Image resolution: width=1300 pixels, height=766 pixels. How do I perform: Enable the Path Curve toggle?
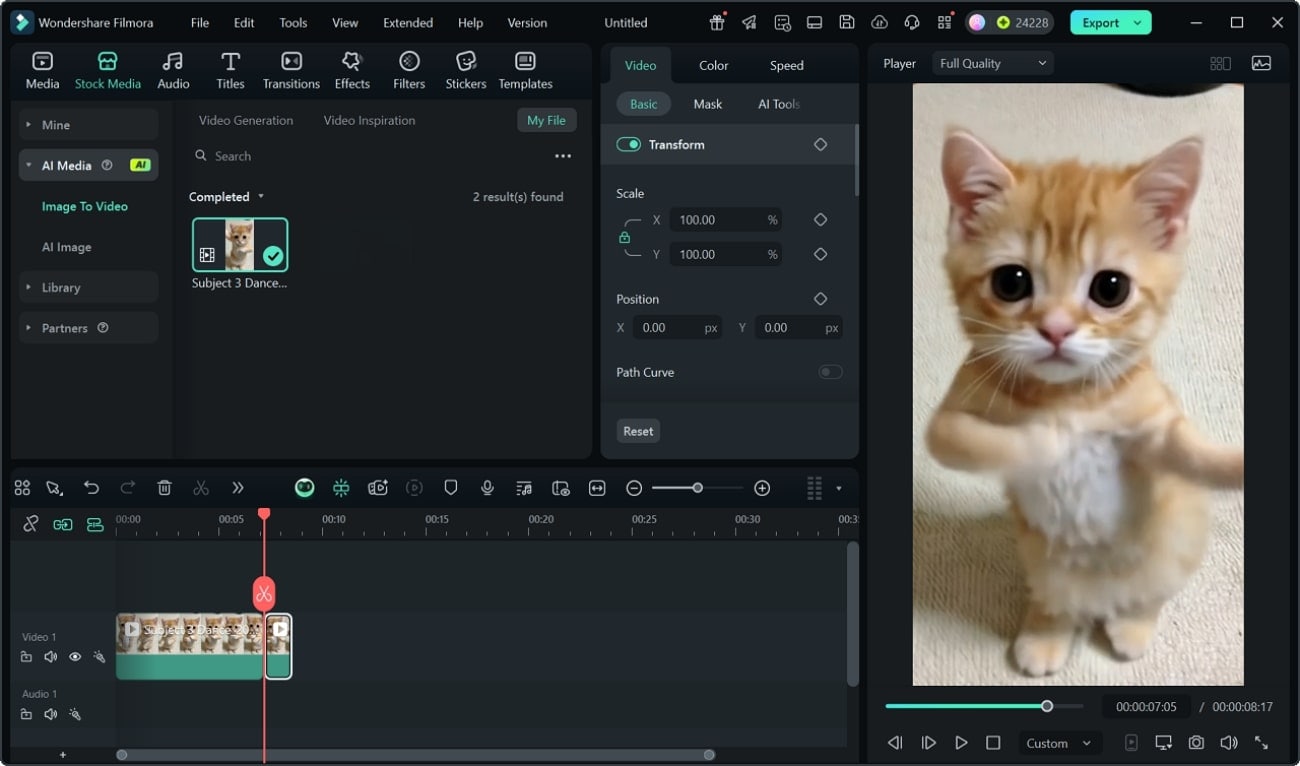pos(830,372)
